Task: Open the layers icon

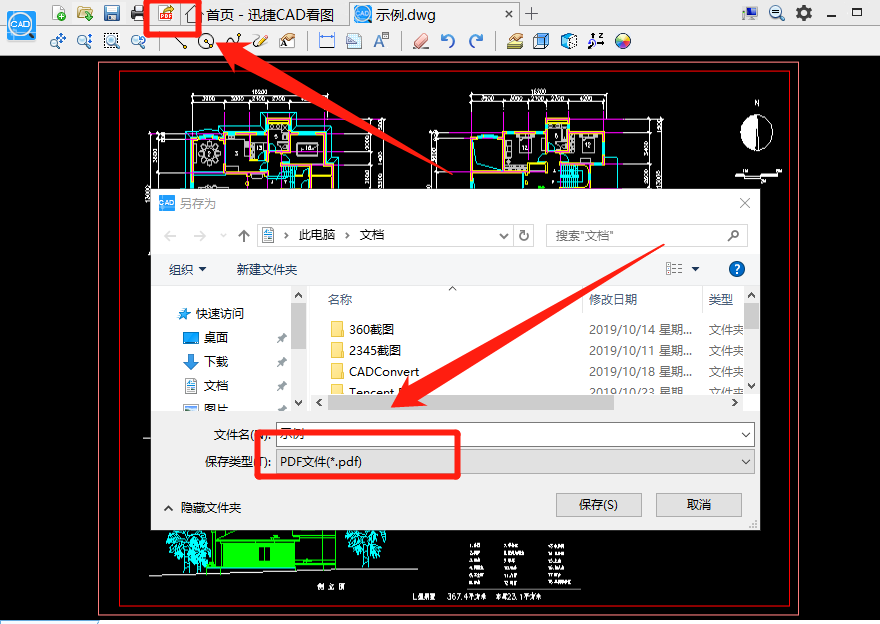Action: tap(515, 41)
